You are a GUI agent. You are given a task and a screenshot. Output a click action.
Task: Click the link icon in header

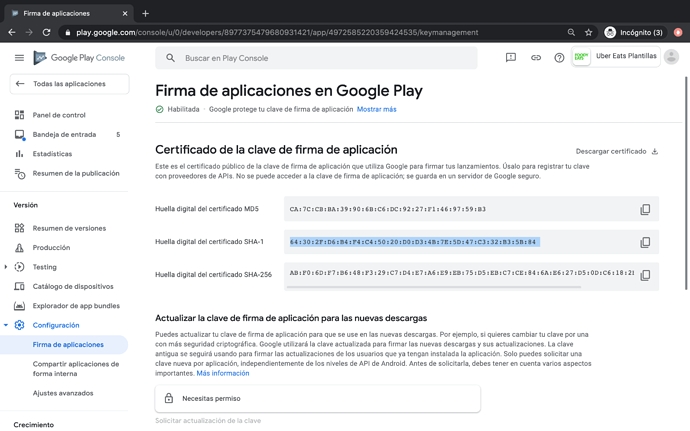(535, 58)
